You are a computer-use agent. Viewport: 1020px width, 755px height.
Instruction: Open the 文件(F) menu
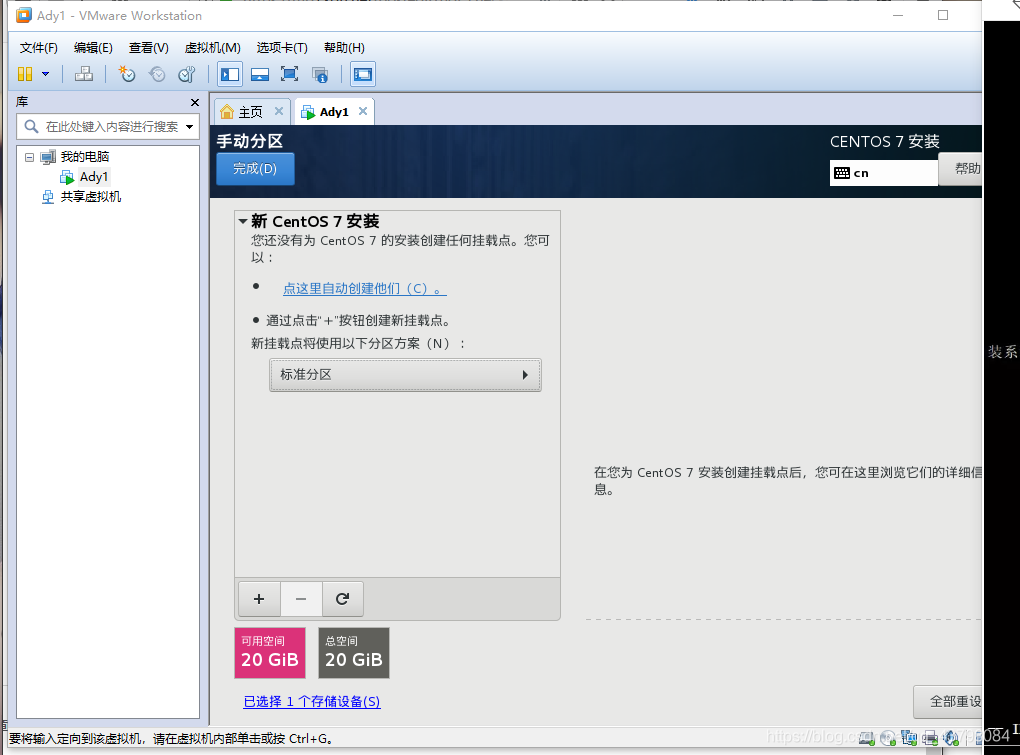(x=38, y=47)
